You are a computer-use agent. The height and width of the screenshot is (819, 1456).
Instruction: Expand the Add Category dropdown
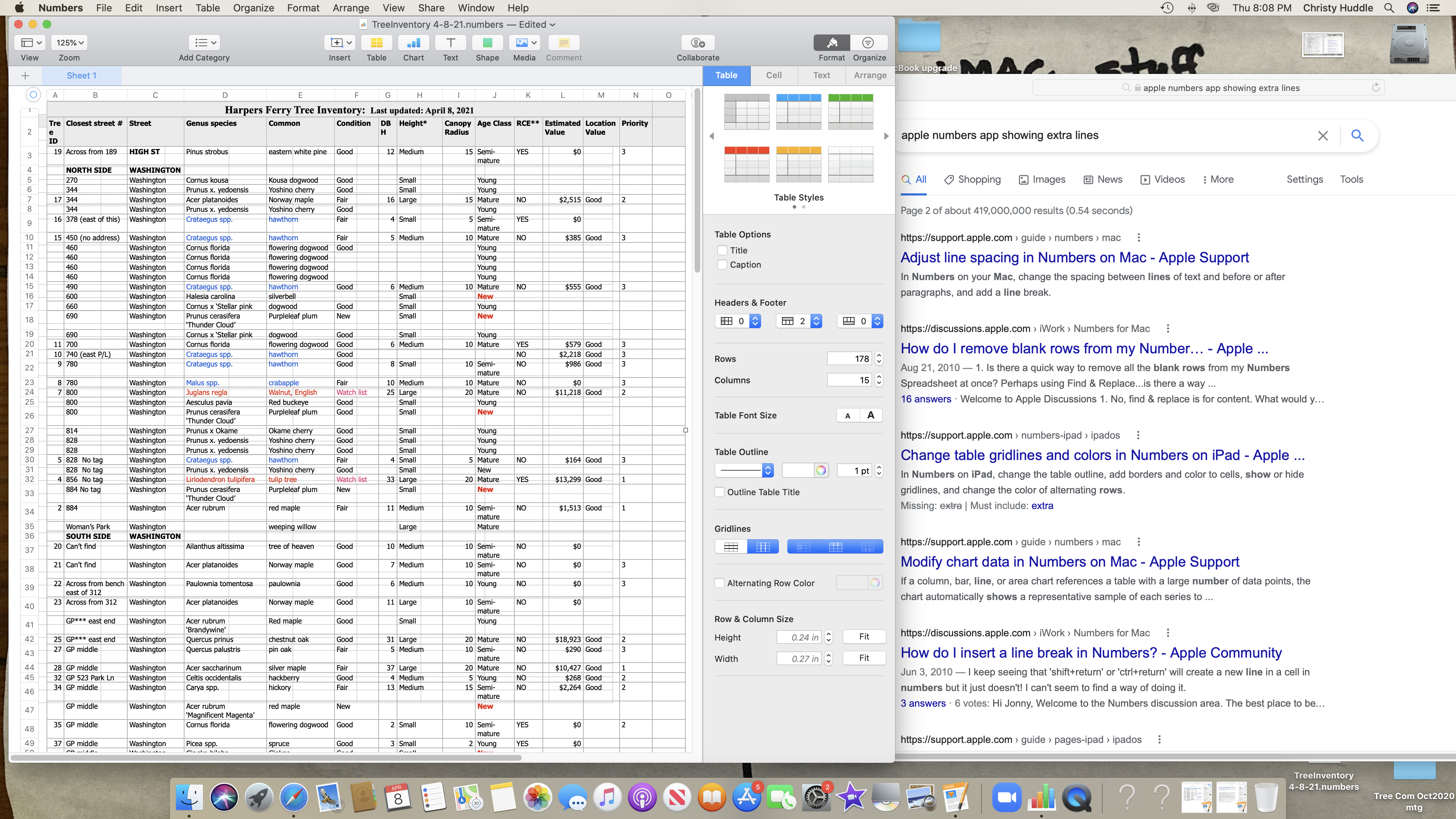point(204,43)
